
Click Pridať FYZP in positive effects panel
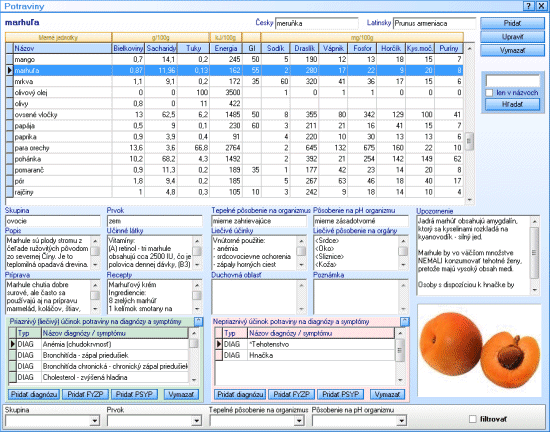[x=85, y=394]
